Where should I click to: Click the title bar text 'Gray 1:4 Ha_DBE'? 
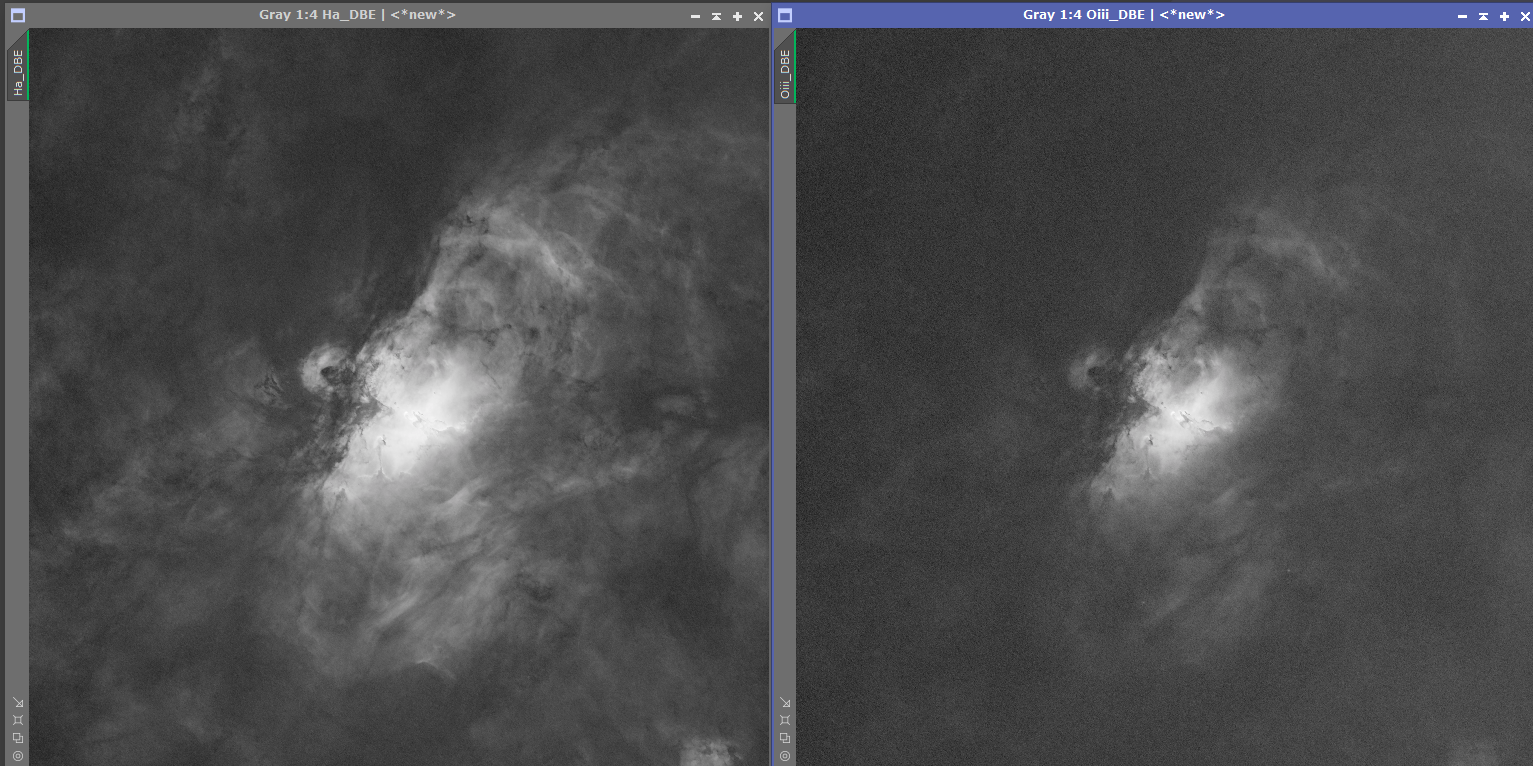317,15
